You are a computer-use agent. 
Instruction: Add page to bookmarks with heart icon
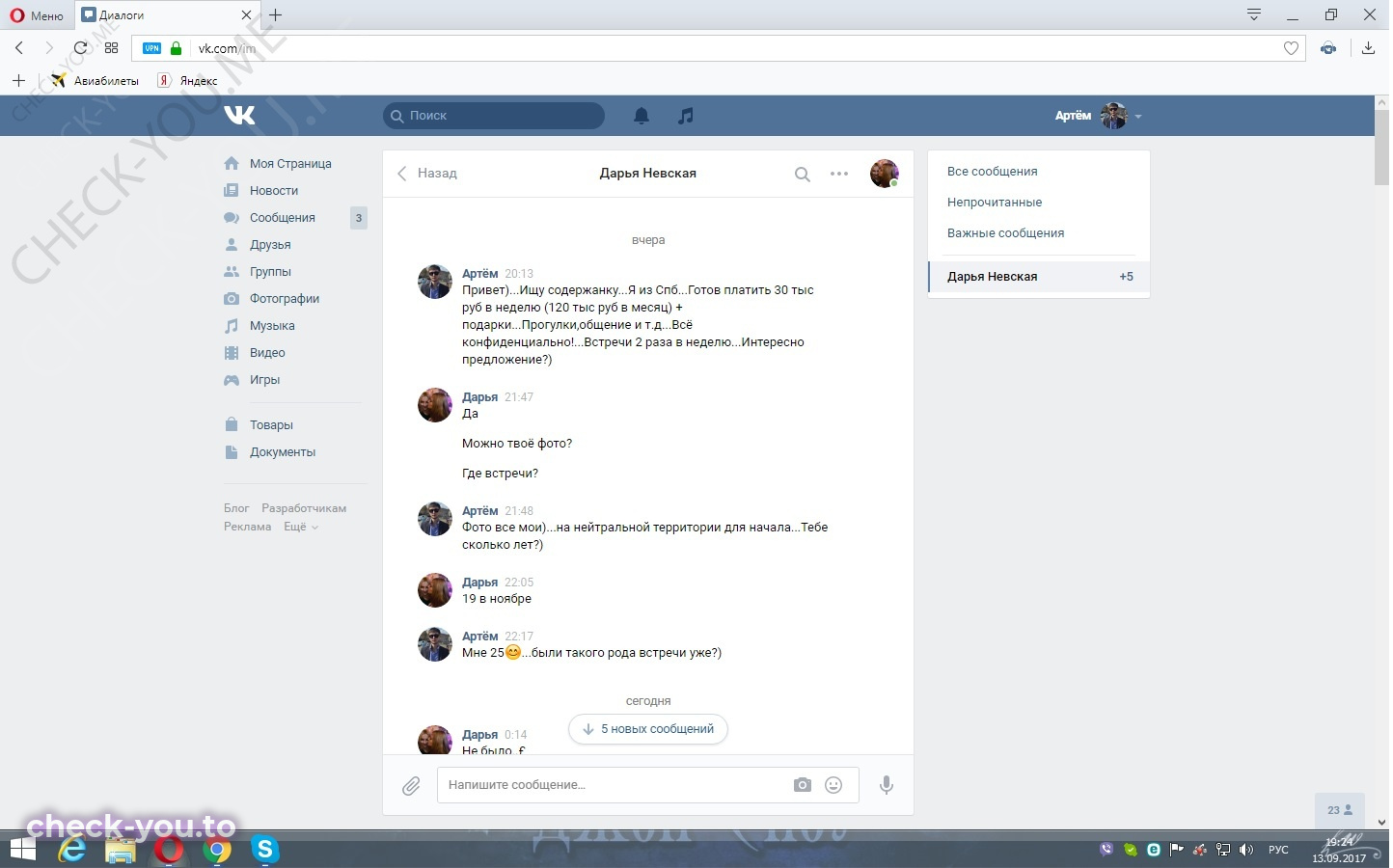(1291, 48)
